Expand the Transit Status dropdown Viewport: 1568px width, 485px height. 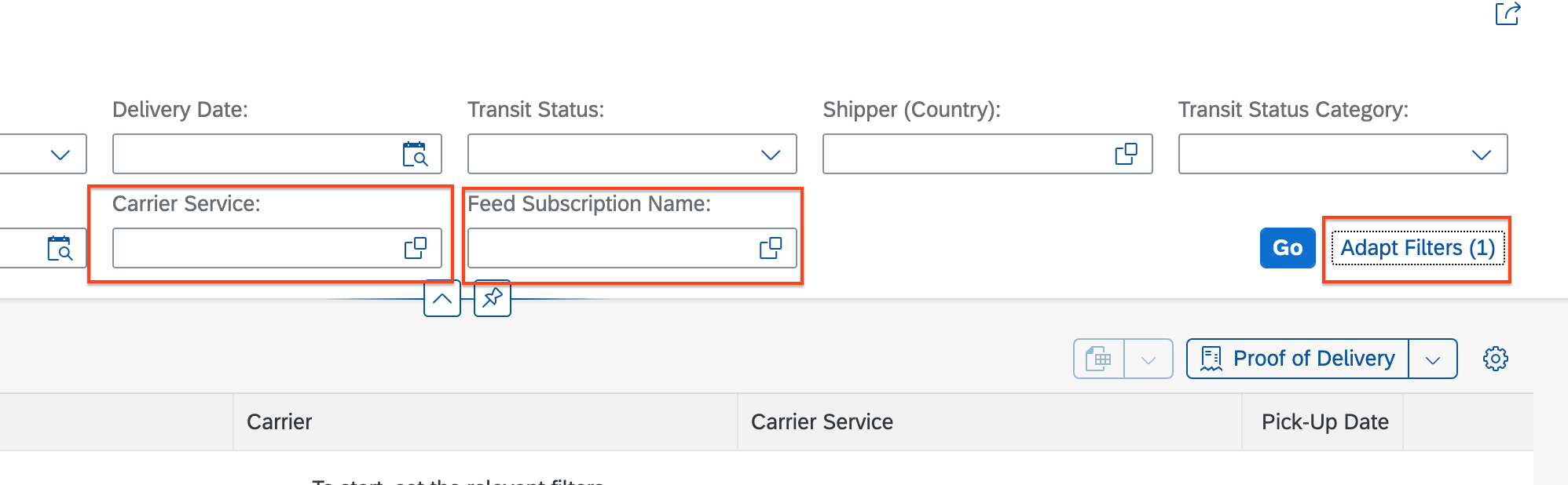pos(771,155)
